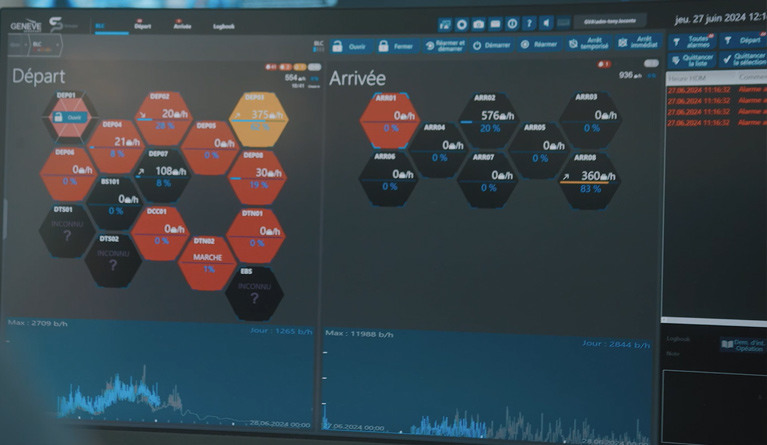Open the help question mark icon
Viewport: 767px width, 445px height.
point(529,23)
